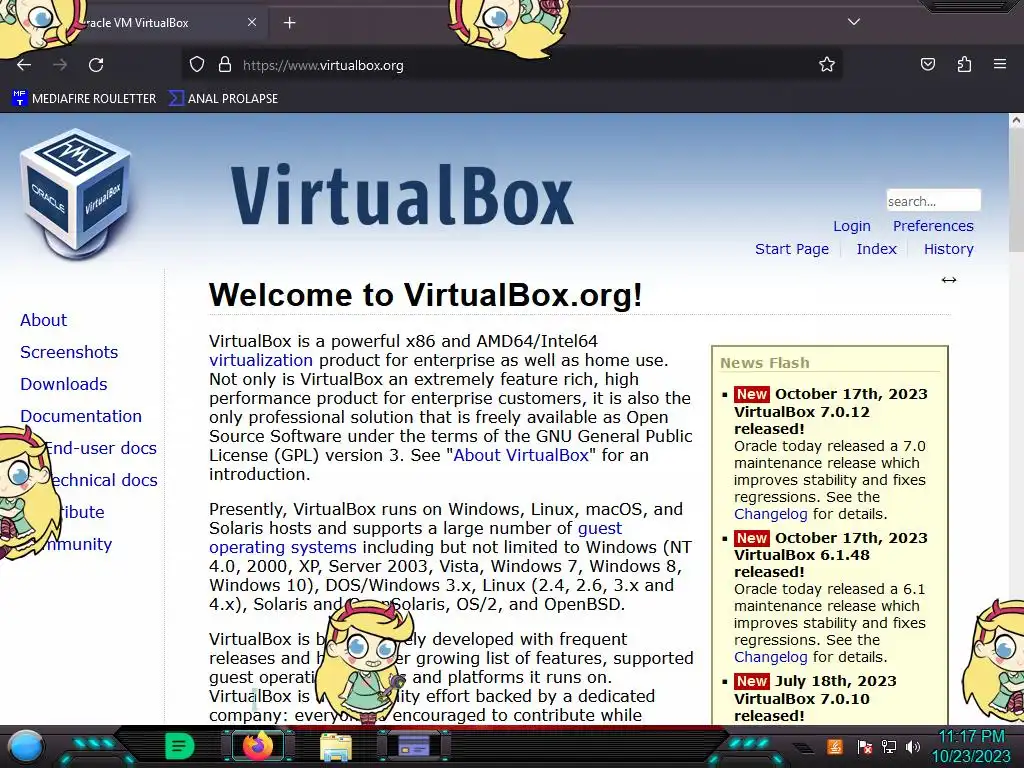Open Changelog link for VirtualBox 6.1.48

(x=771, y=657)
